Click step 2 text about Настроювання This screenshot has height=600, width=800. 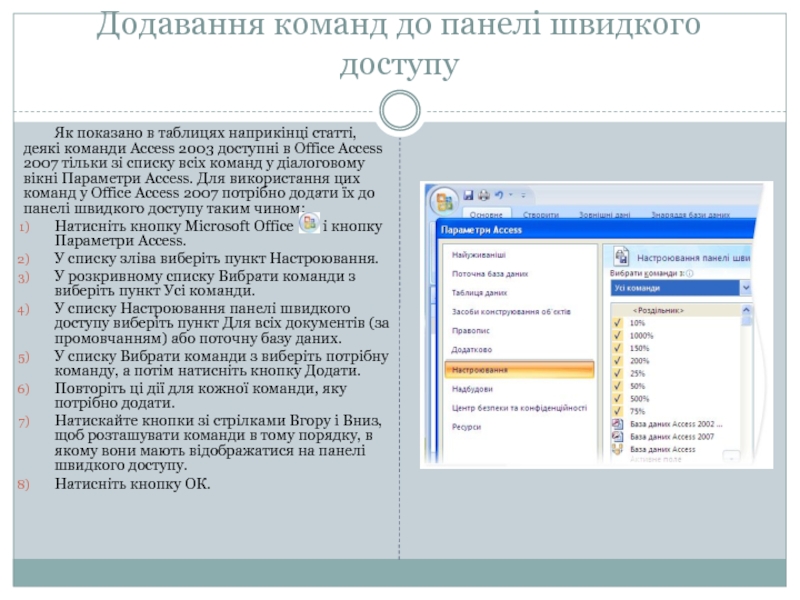point(216,258)
